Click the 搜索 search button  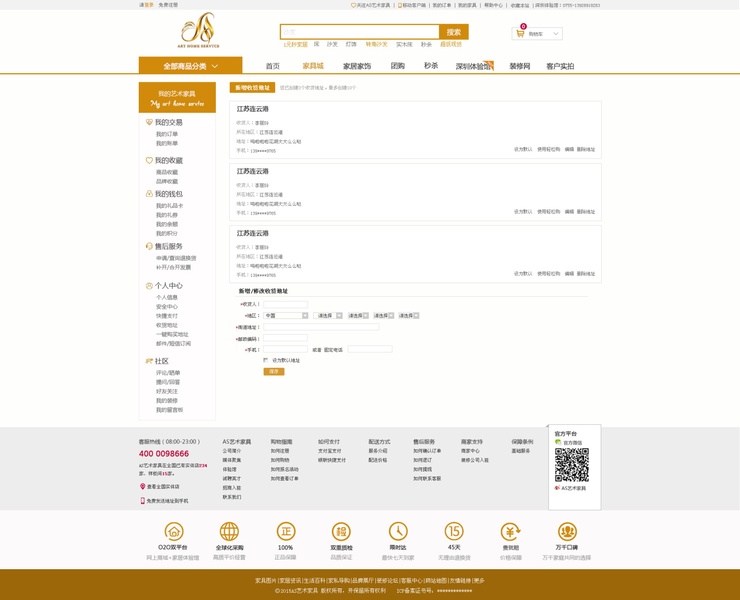click(454, 32)
